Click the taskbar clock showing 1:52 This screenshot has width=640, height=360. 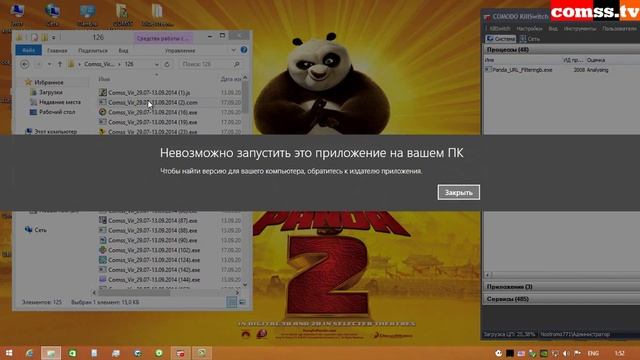tap(620, 353)
